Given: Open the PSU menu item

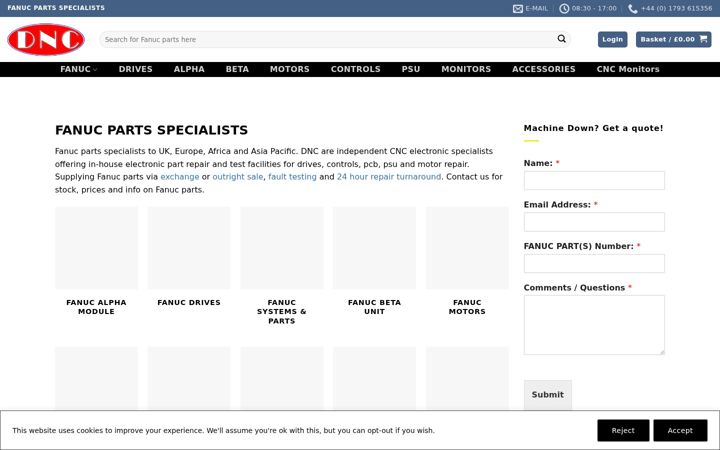Looking at the screenshot, I should [x=411, y=69].
